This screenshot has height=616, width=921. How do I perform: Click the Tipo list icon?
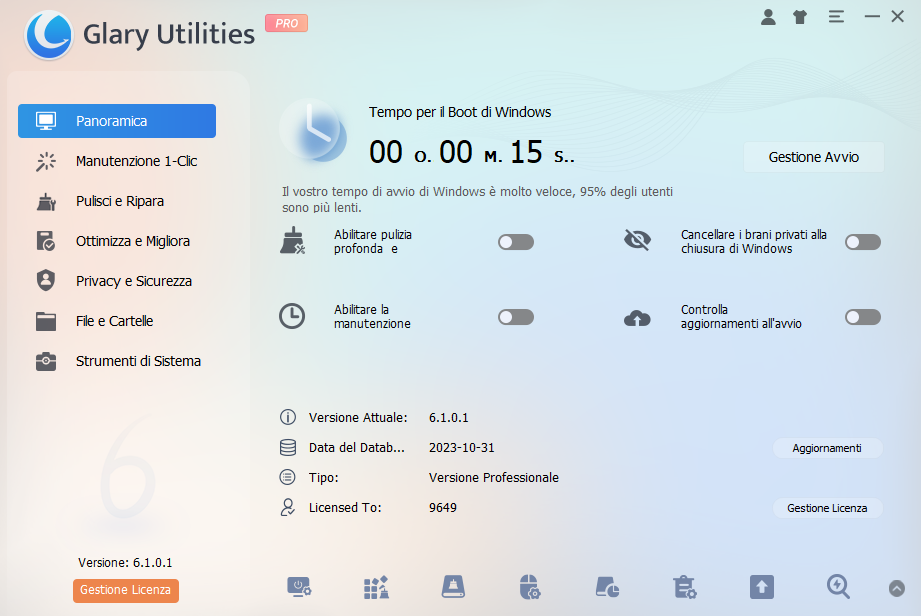[x=287, y=477]
